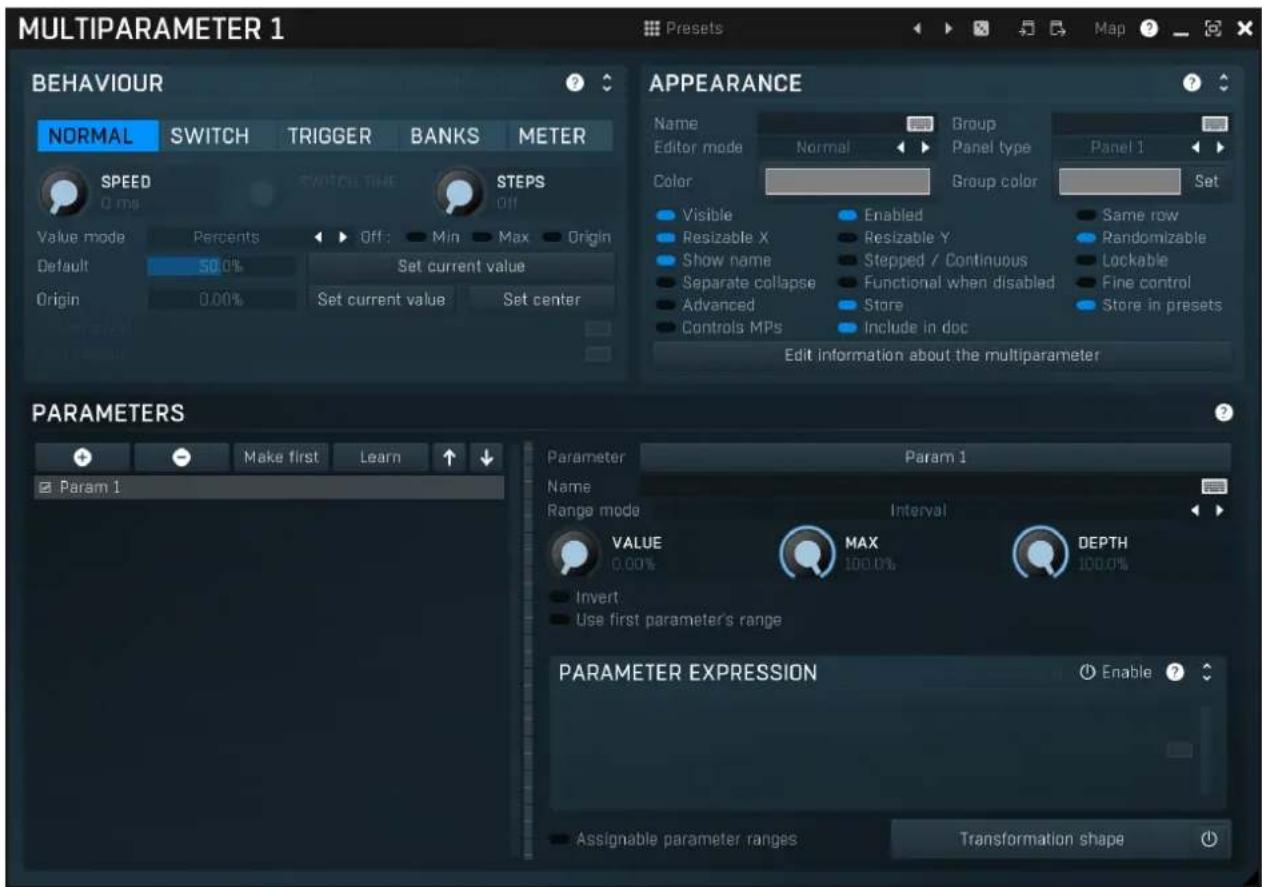
Task: Toggle Resizable X option
Action: pos(705,238)
